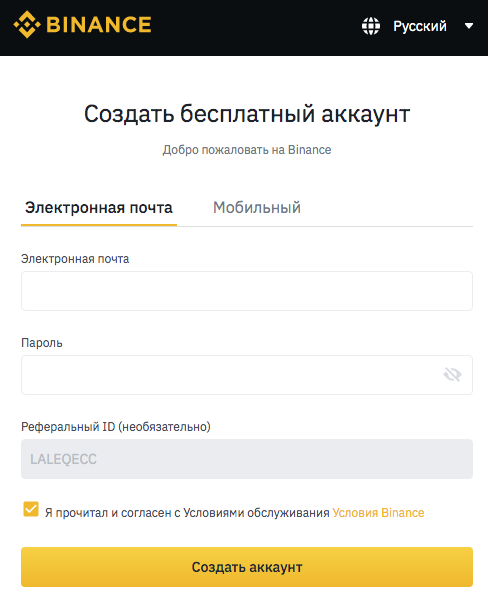The height and width of the screenshot is (598, 488).
Task: Click the Реферальный ID (необязательно) label
Action: 116,426
